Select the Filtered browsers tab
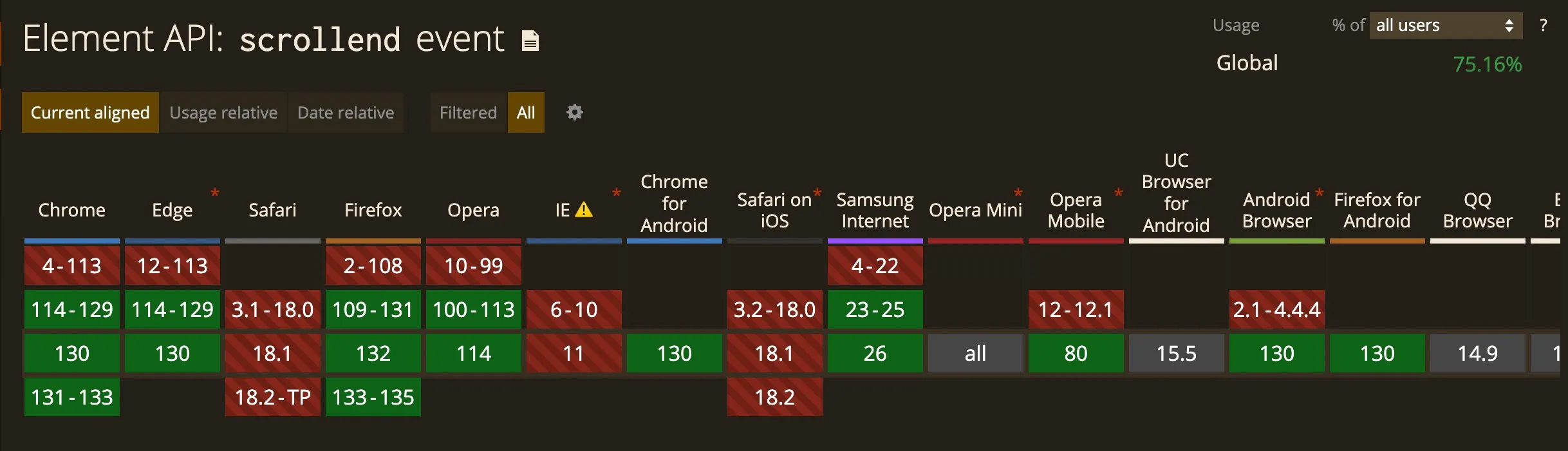Image resolution: width=1568 pixels, height=451 pixels. point(468,113)
